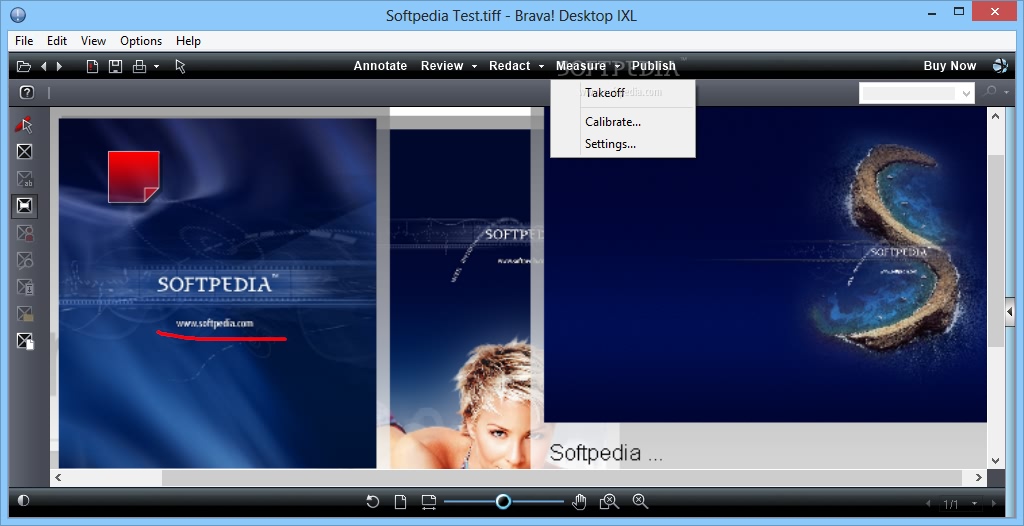Go to the previous document with the left arrow

coord(44,66)
